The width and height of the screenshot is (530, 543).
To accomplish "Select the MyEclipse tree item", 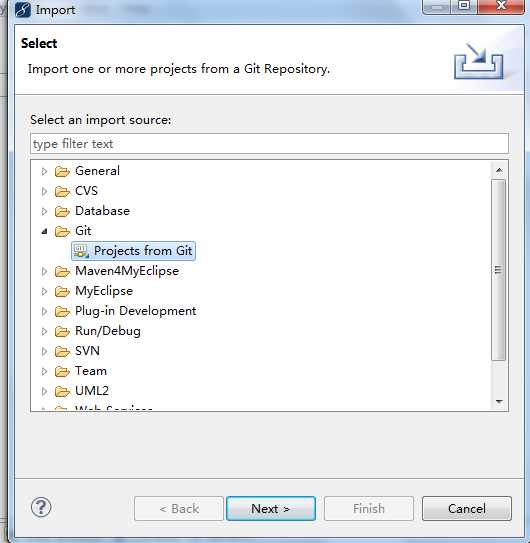I will (104, 291).
